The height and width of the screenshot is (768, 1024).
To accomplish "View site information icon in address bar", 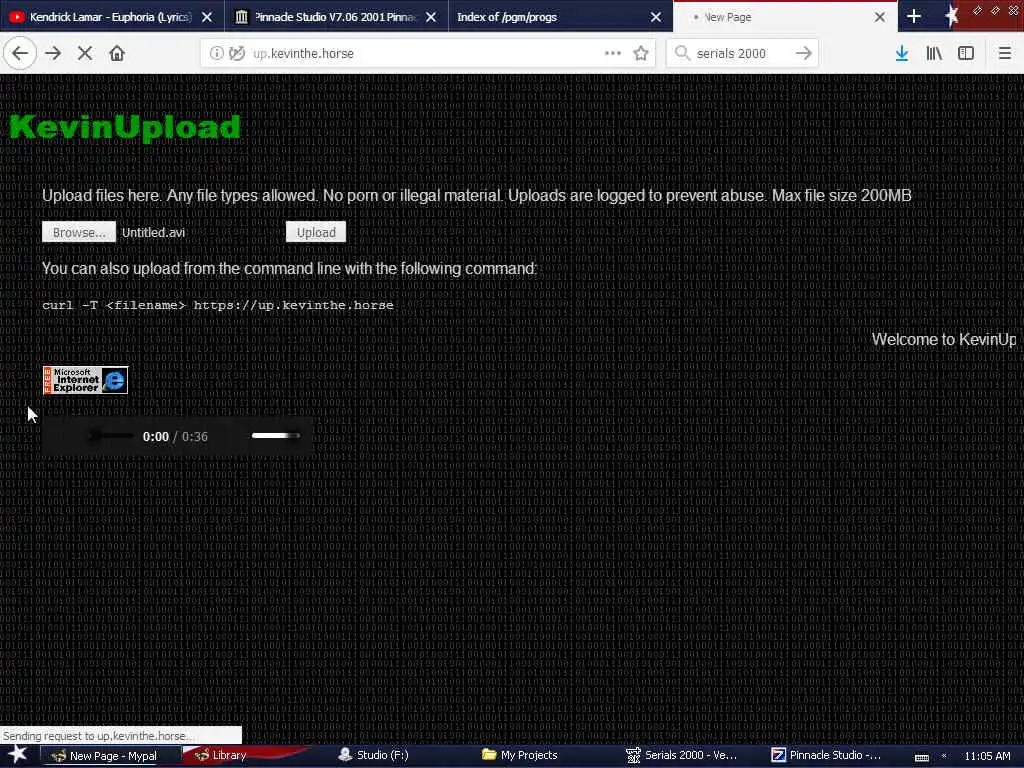I will [x=216, y=54].
